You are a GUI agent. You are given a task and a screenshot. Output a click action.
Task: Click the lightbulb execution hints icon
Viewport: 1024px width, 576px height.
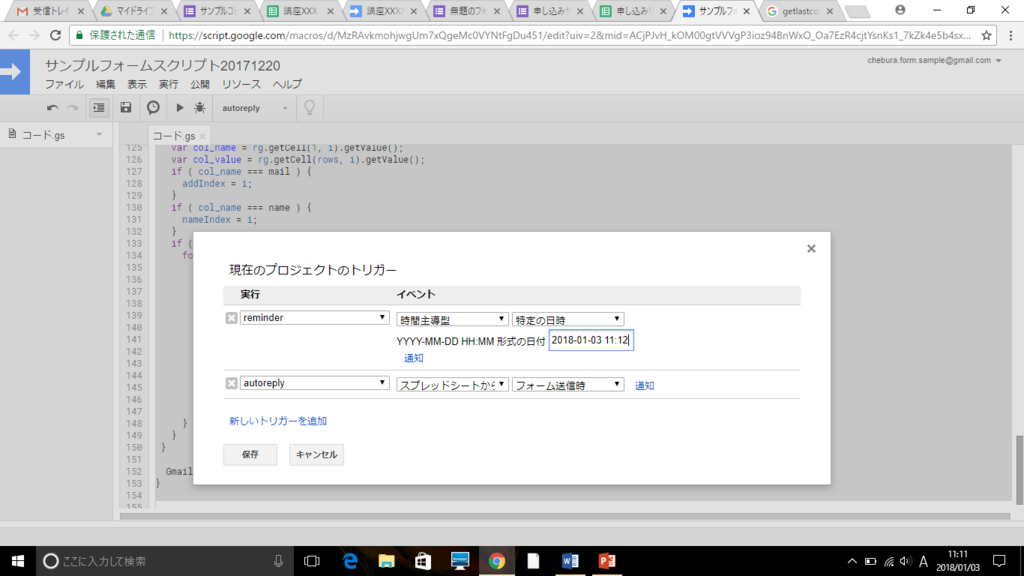310,108
